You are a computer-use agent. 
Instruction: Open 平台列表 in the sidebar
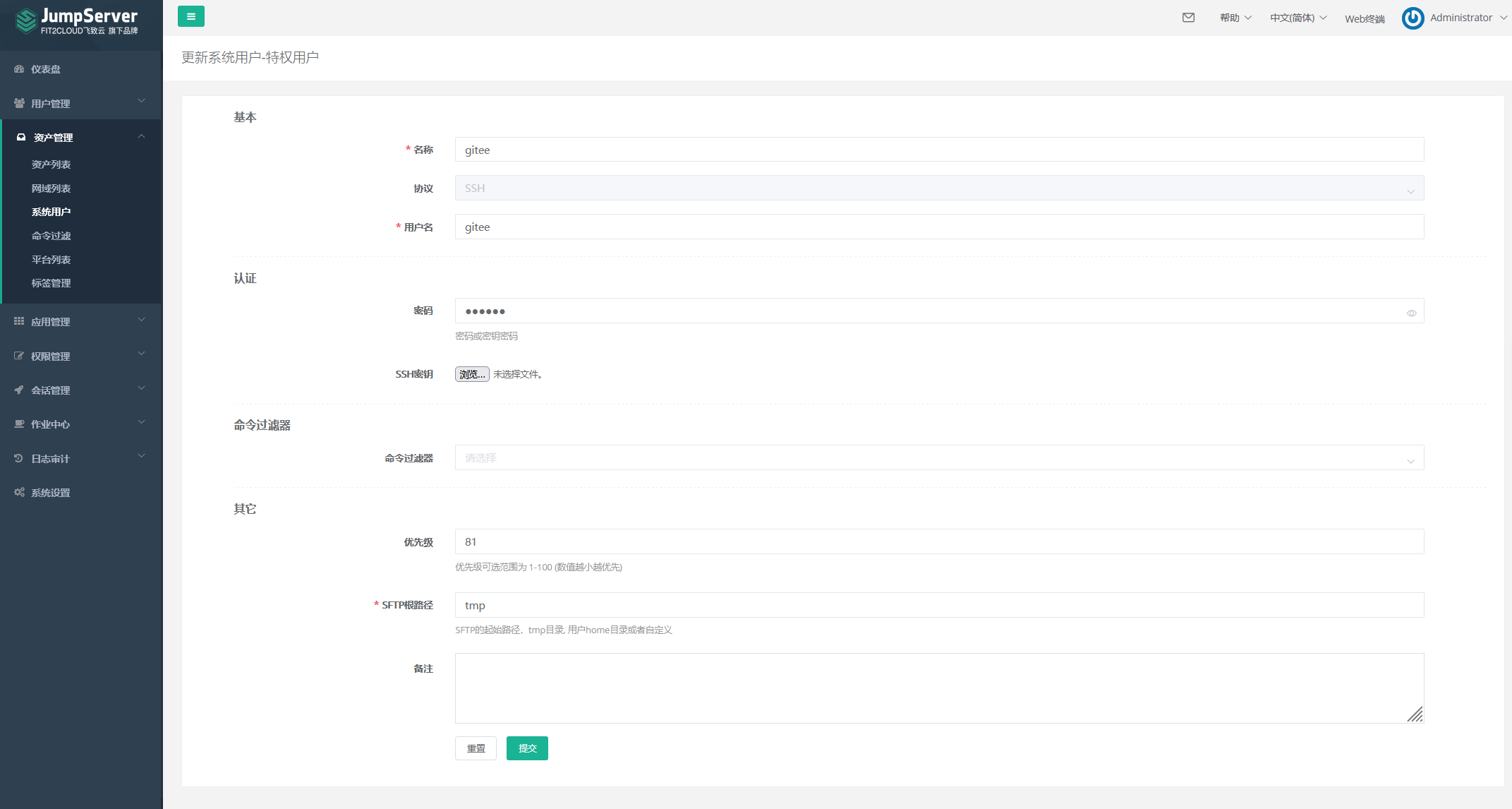pos(51,260)
